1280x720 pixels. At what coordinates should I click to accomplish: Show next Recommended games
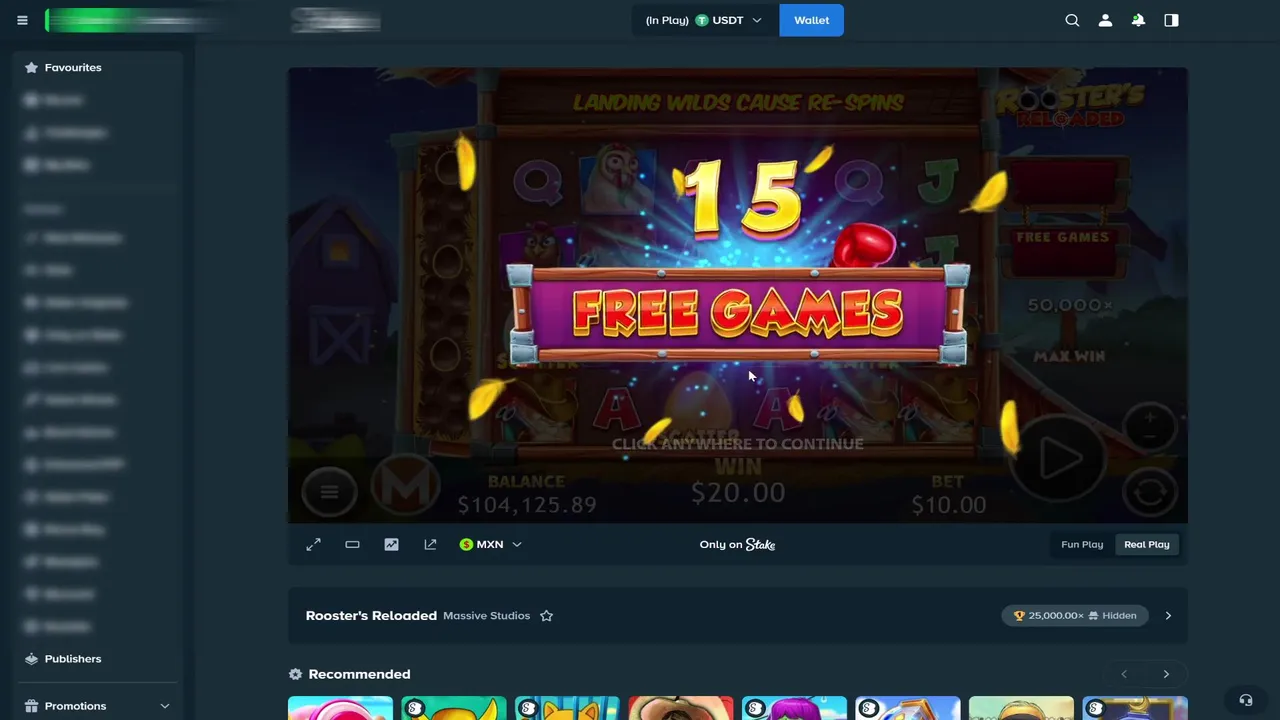[1166, 674]
